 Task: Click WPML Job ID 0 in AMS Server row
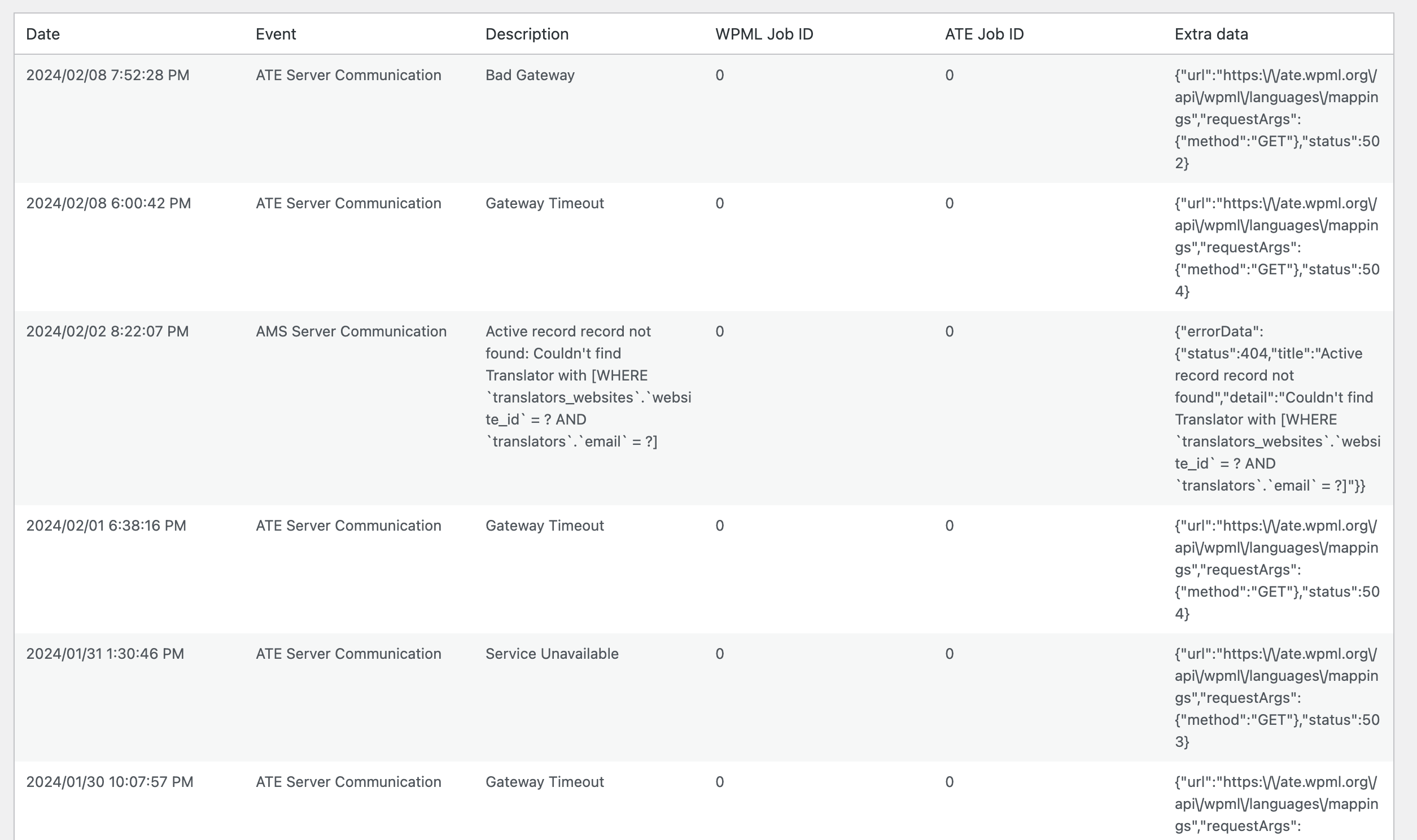[x=719, y=331]
